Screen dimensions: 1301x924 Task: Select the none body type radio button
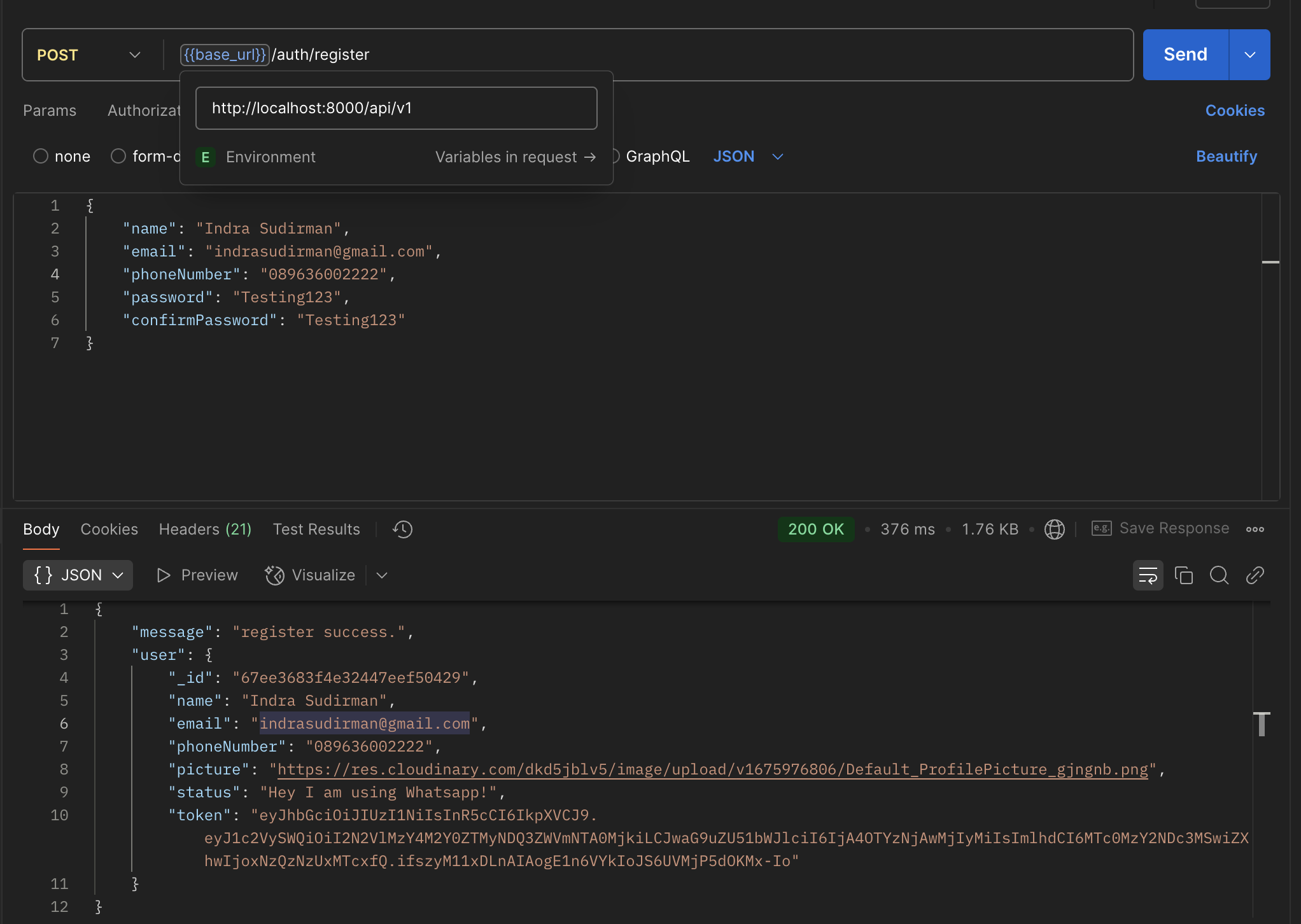[x=40, y=156]
